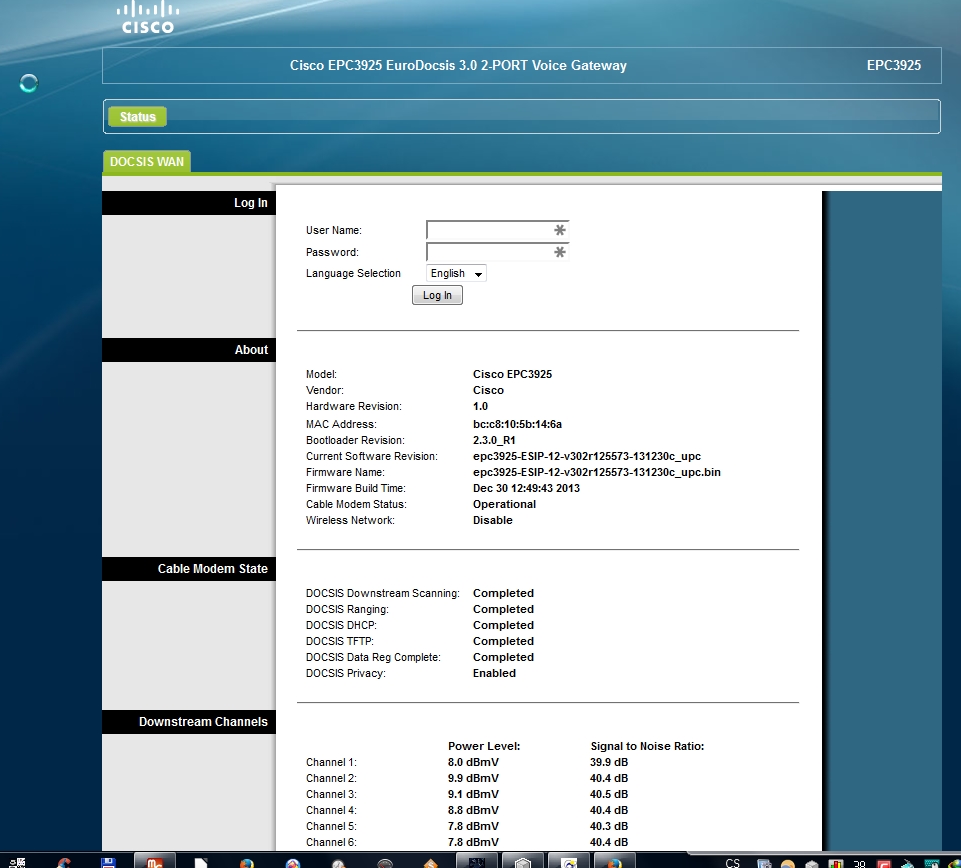Click the 'DOCSIS Privacy:' label
Image resolution: width=961 pixels, height=868 pixels.
[346, 673]
